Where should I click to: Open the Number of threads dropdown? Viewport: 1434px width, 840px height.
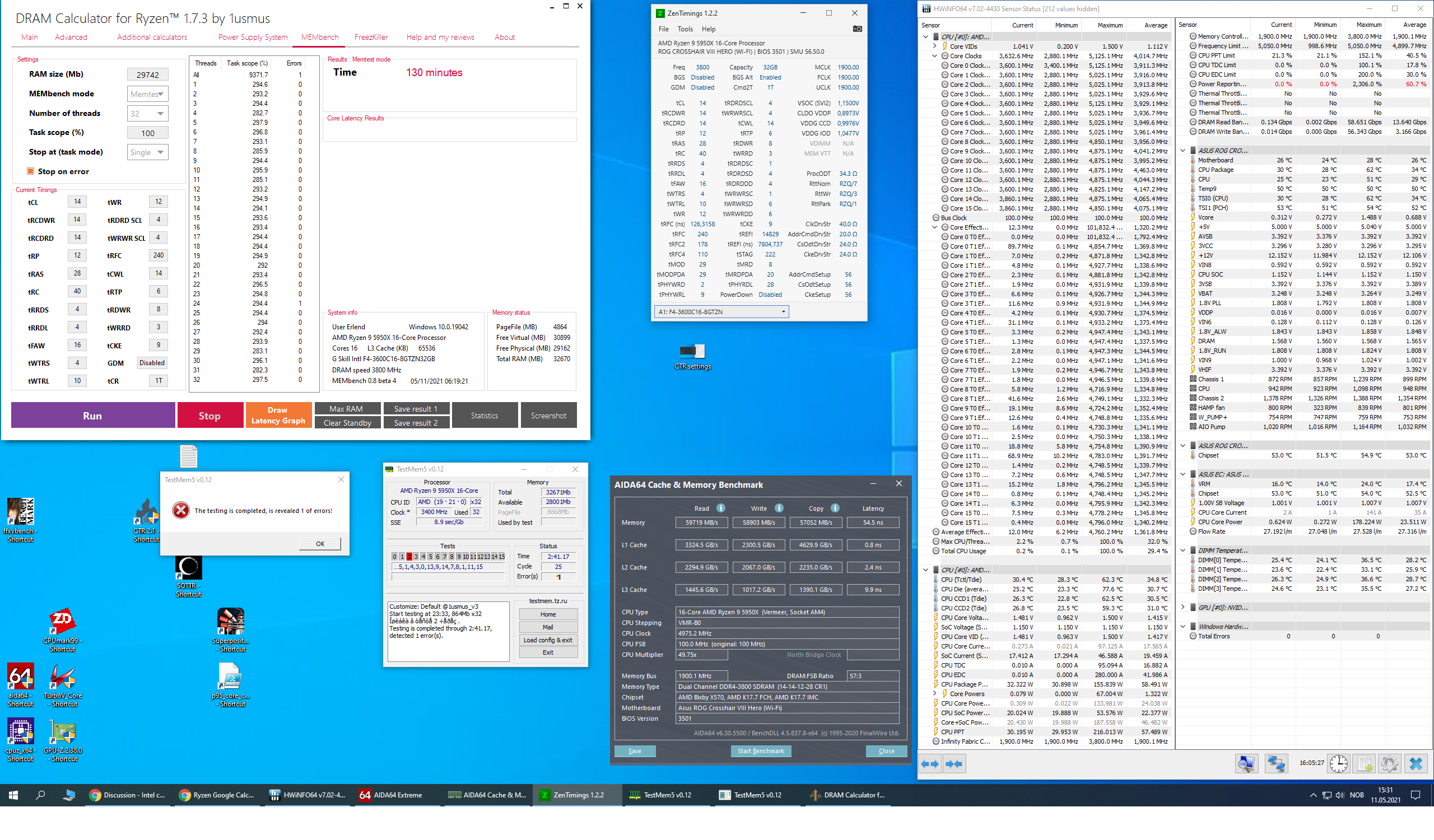tap(147, 114)
